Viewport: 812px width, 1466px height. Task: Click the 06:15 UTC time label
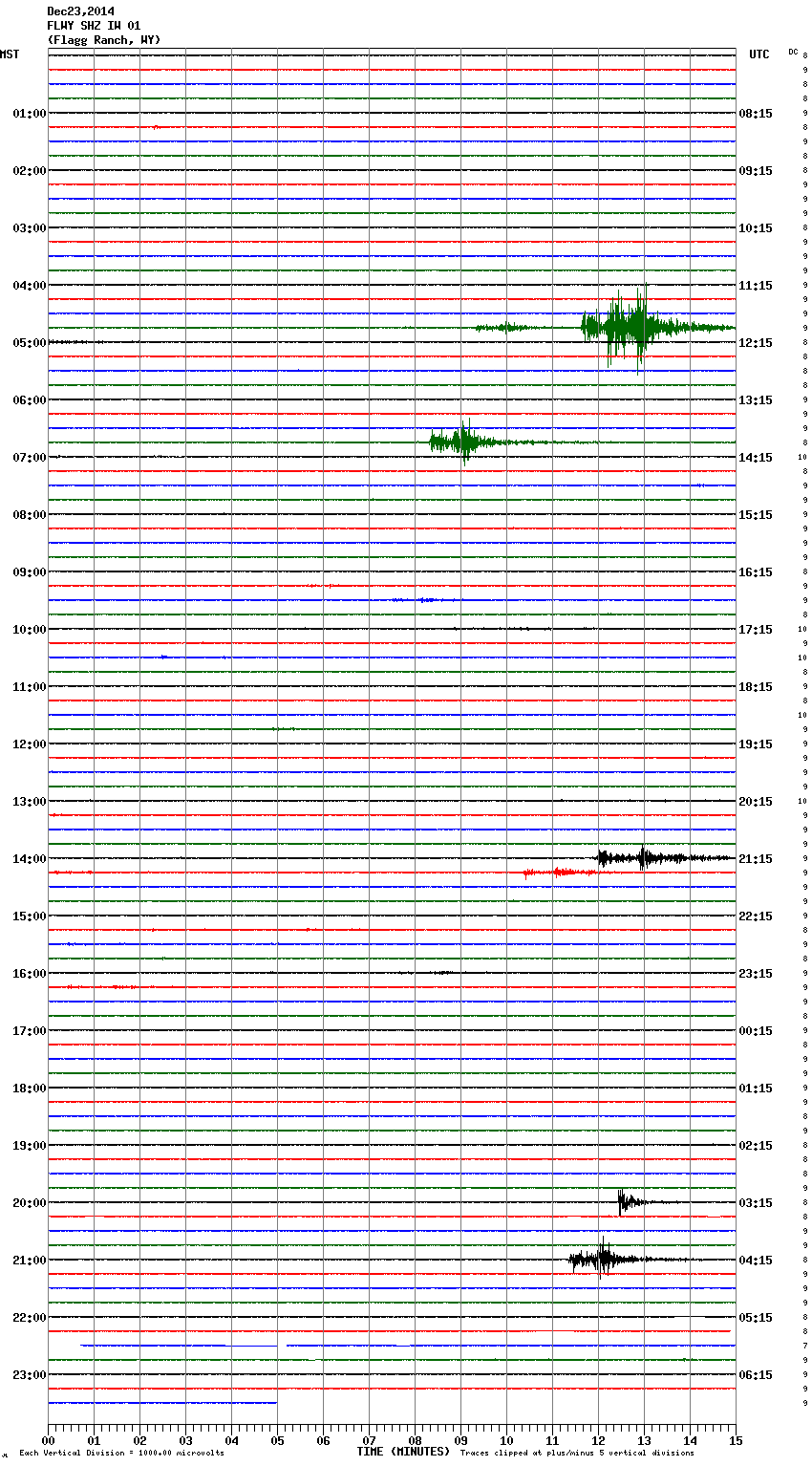click(756, 1375)
